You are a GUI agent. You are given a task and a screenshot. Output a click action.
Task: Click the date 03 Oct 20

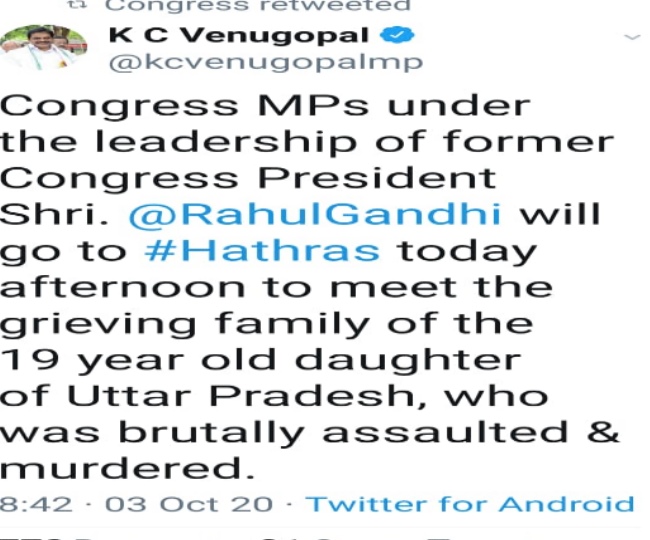(189, 505)
